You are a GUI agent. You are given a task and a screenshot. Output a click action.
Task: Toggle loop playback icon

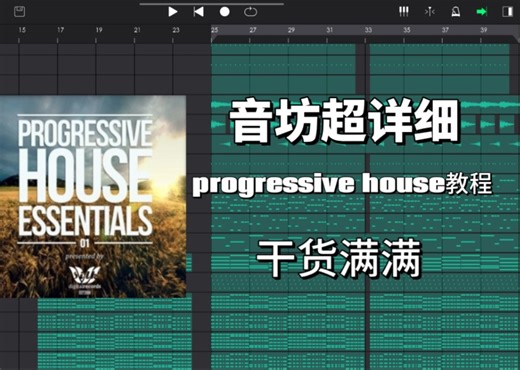pyautogui.click(x=251, y=12)
